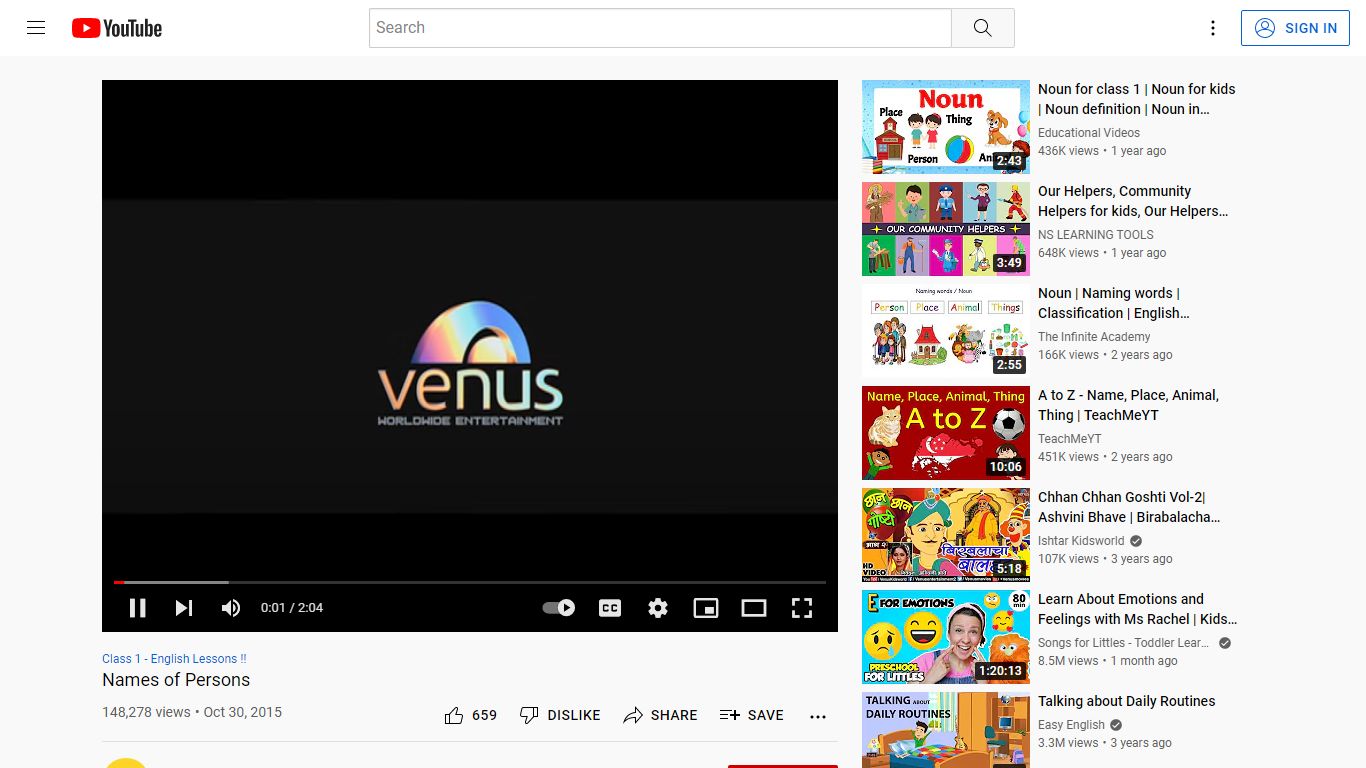Skip to next video
This screenshot has height=768, width=1366.
coord(184,607)
